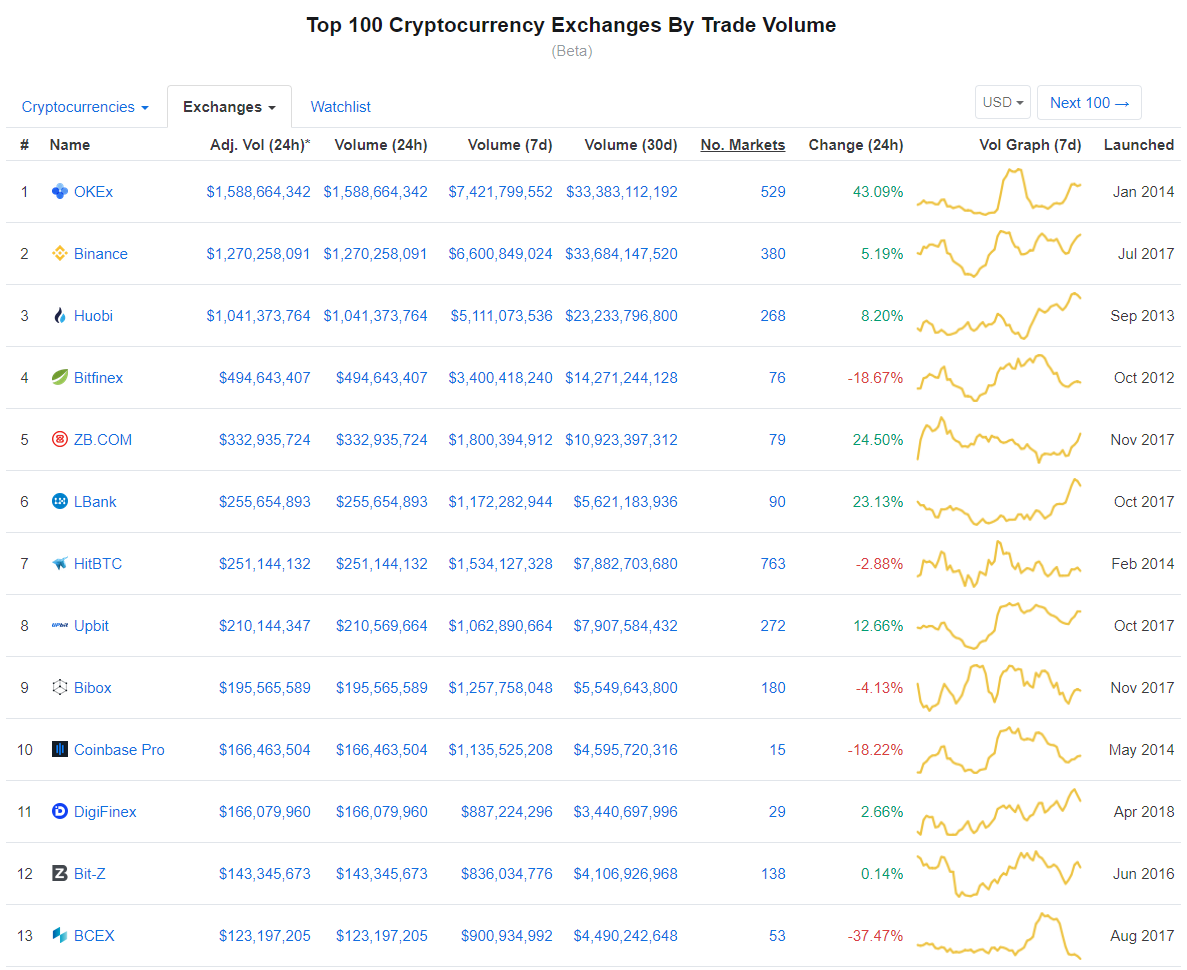Open the Exchanges dropdown tab
Screen dimensions: 1187x970
tap(229, 107)
